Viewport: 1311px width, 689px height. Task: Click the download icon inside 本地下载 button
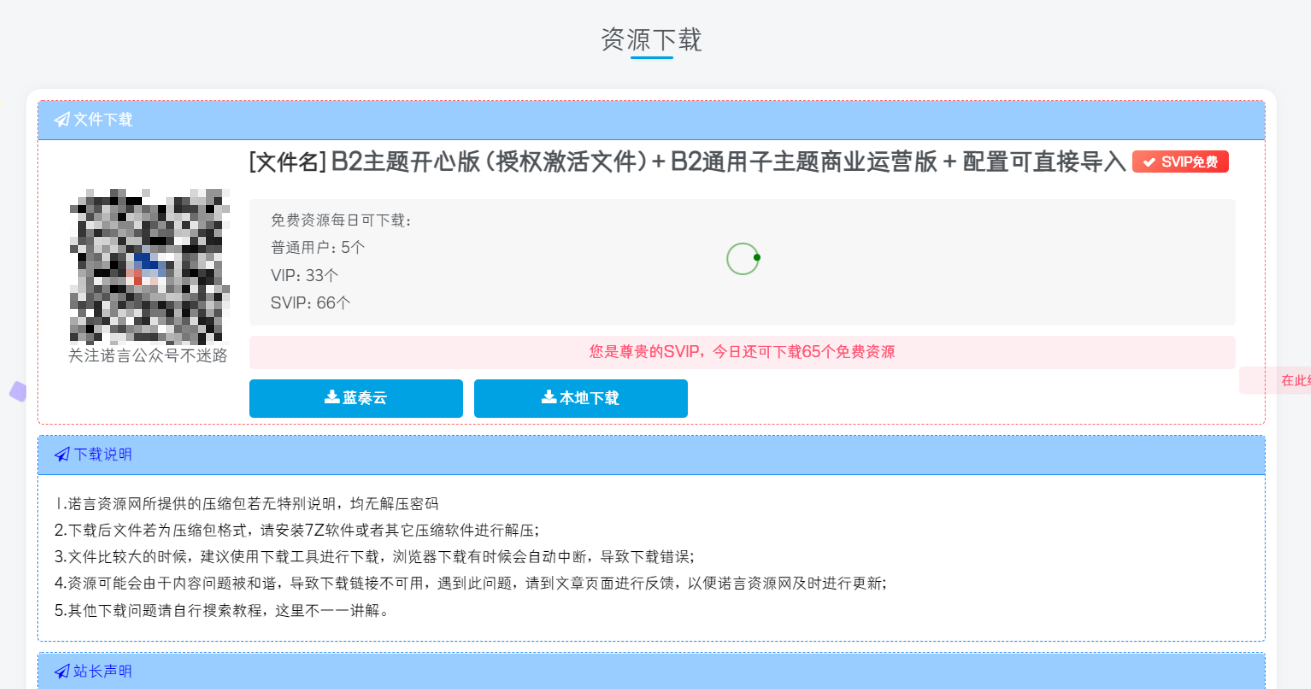(x=549, y=397)
